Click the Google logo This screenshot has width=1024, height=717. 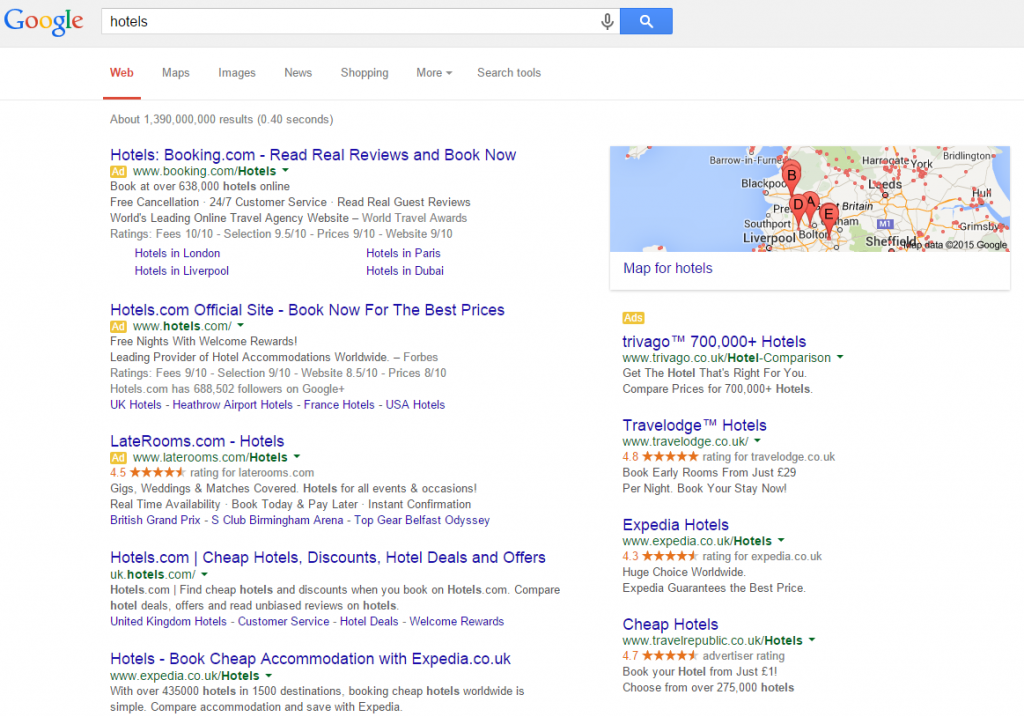tap(43, 21)
